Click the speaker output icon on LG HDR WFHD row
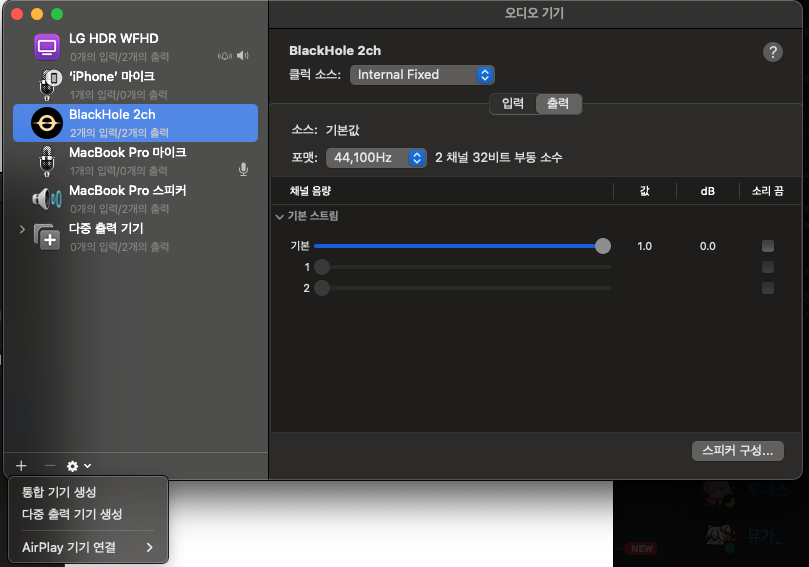Image resolution: width=809 pixels, height=567 pixels. click(243, 56)
